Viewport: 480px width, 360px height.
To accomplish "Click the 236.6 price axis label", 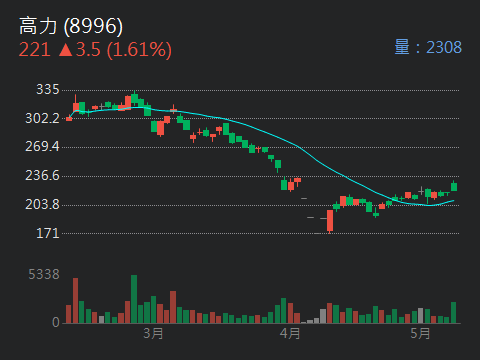I will point(42,176).
